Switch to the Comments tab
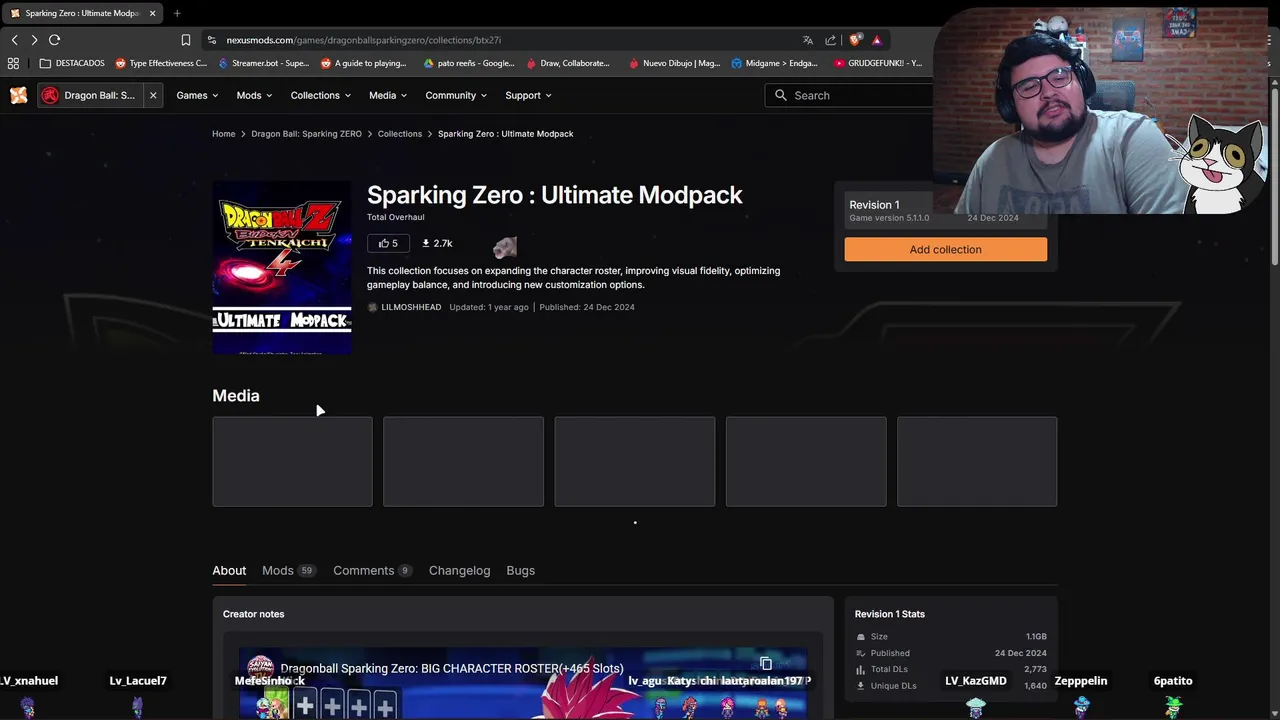This screenshot has height=720, width=1280. [372, 570]
